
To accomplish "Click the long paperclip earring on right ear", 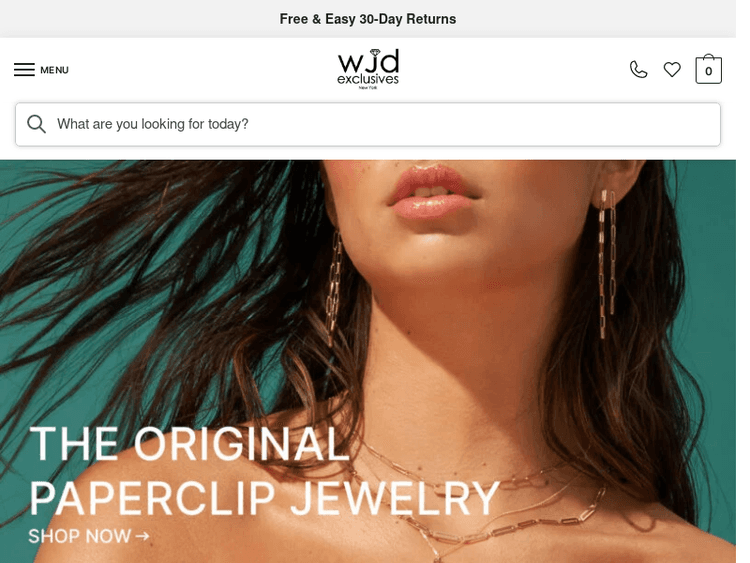I will [x=607, y=263].
